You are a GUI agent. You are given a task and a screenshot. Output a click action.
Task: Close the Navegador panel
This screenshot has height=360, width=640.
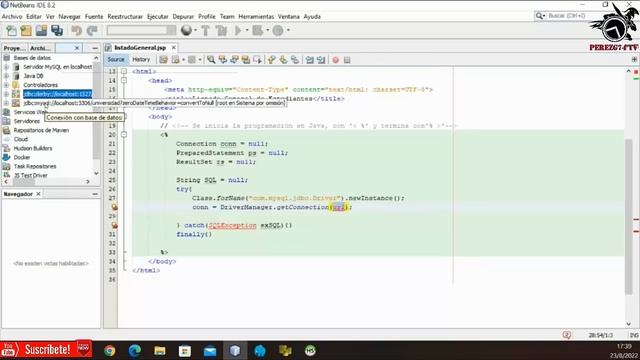38,194
